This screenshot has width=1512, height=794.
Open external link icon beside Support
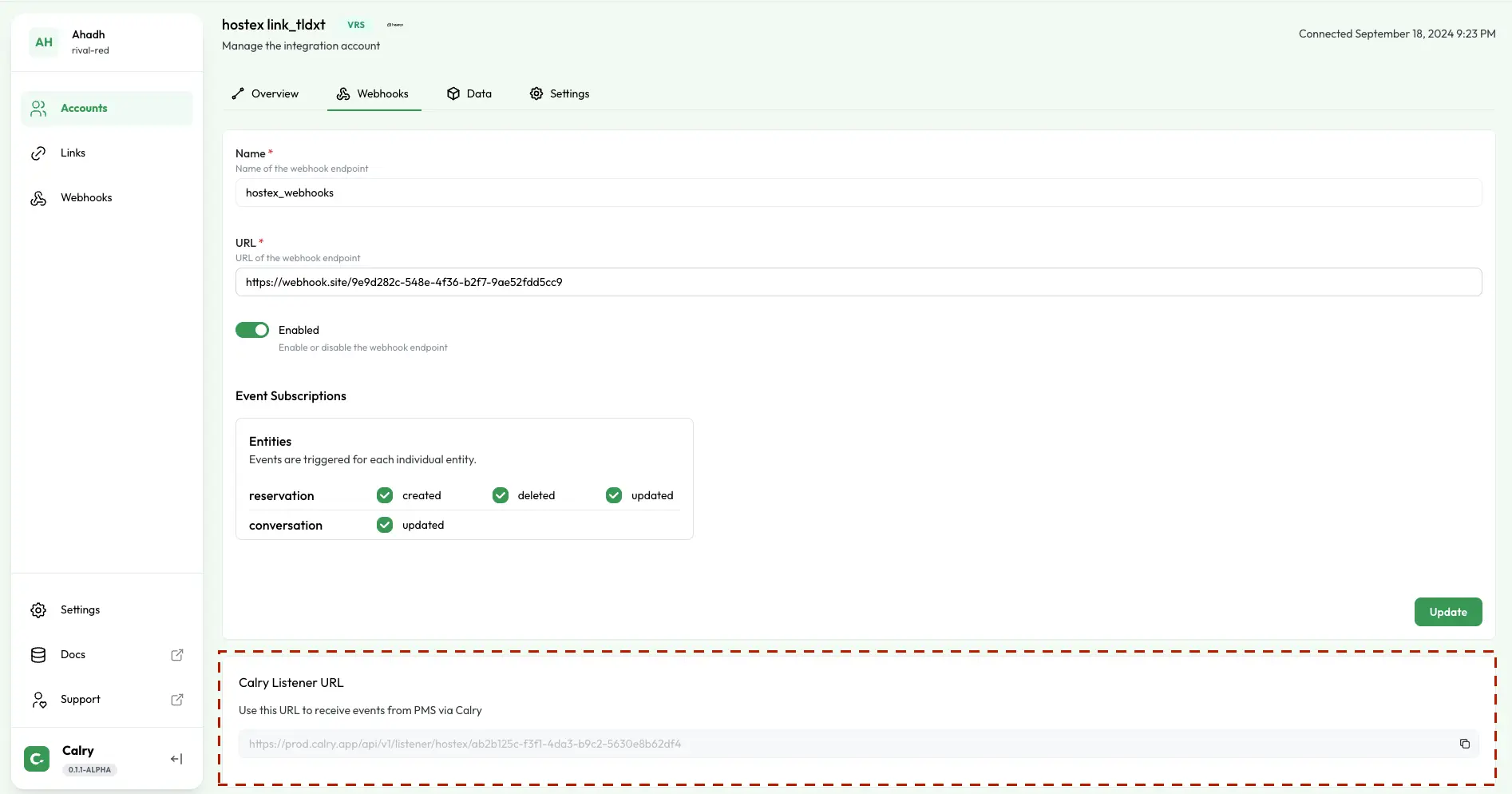177,700
